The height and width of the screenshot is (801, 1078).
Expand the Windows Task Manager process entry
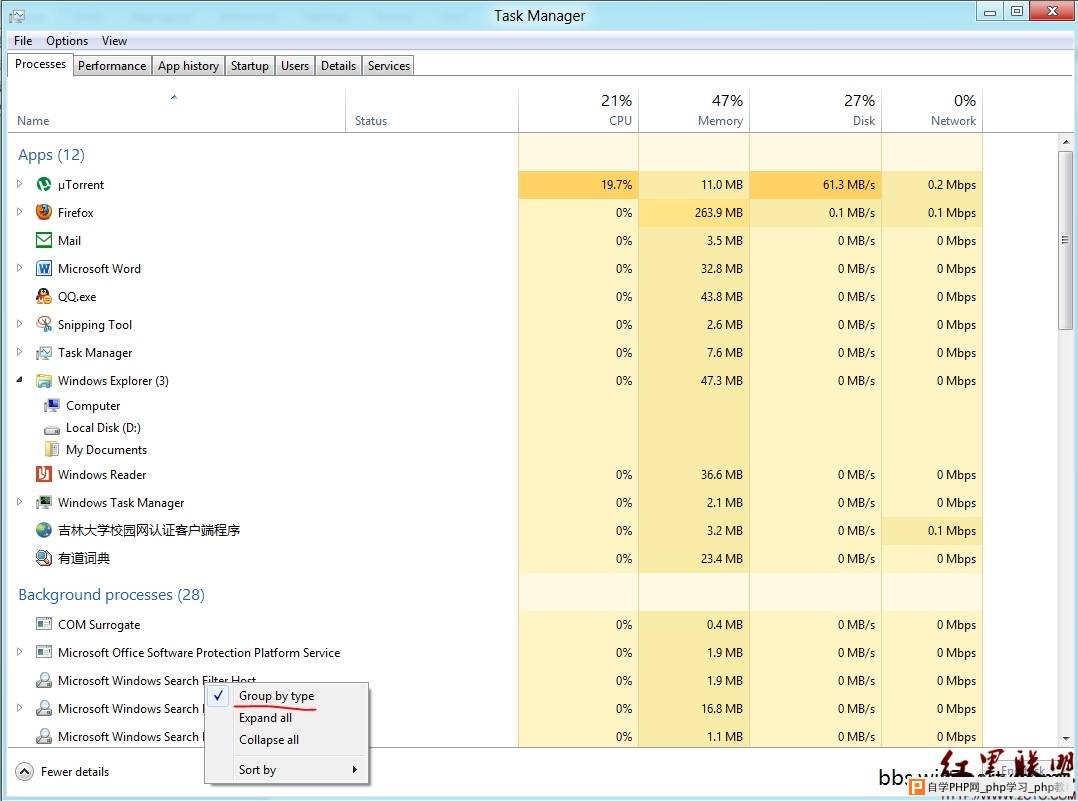point(19,503)
